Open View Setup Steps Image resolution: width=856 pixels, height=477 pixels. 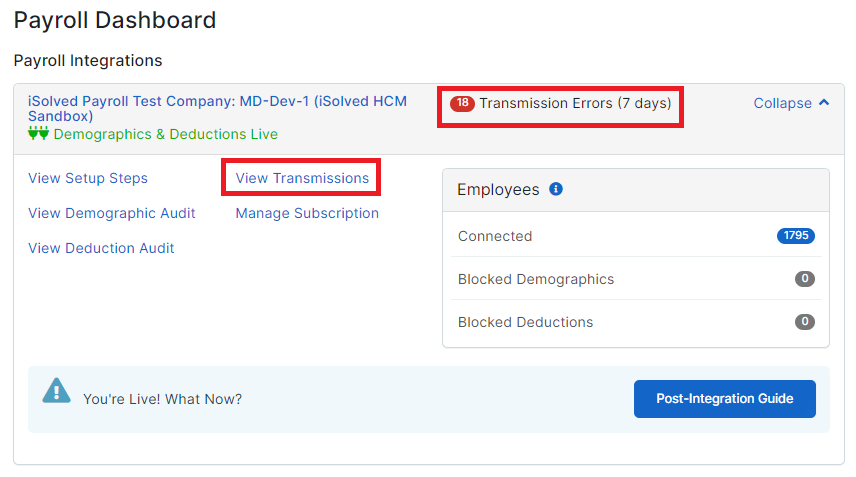(88, 178)
